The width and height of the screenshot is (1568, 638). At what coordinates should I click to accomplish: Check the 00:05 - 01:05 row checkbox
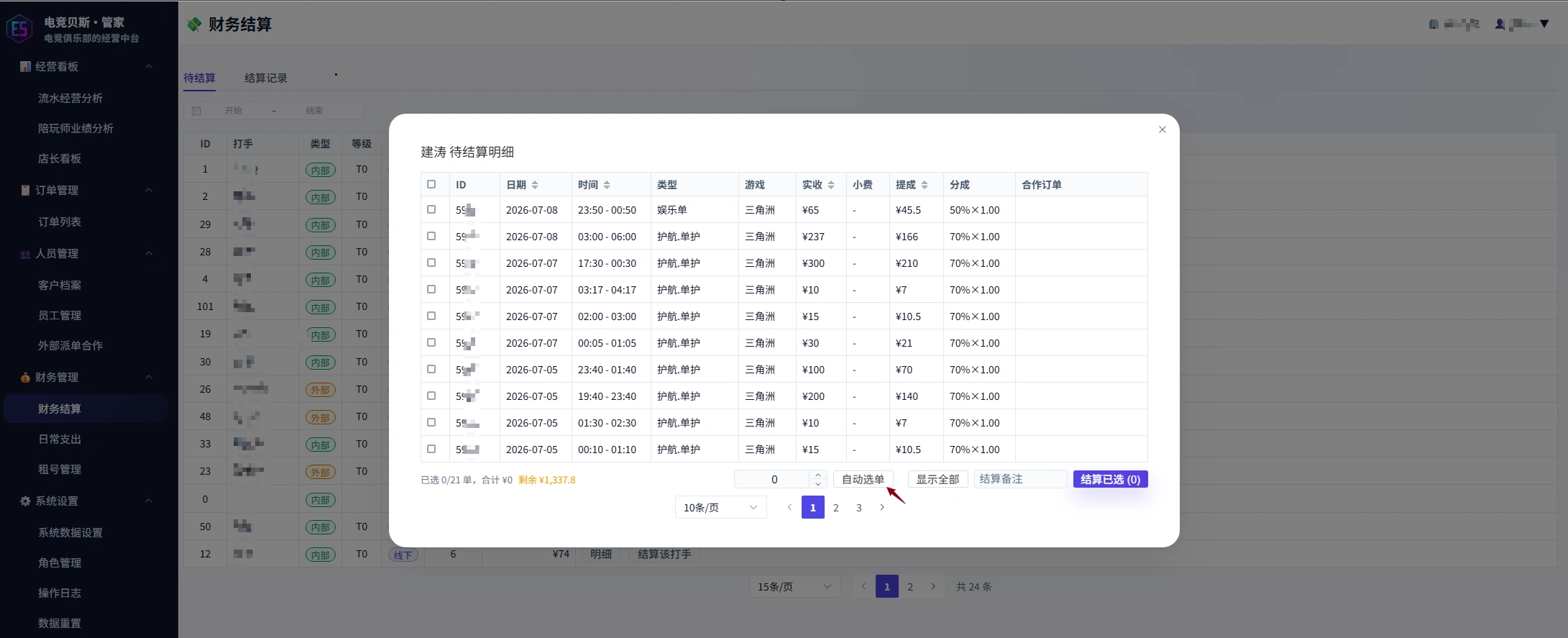point(431,342)
